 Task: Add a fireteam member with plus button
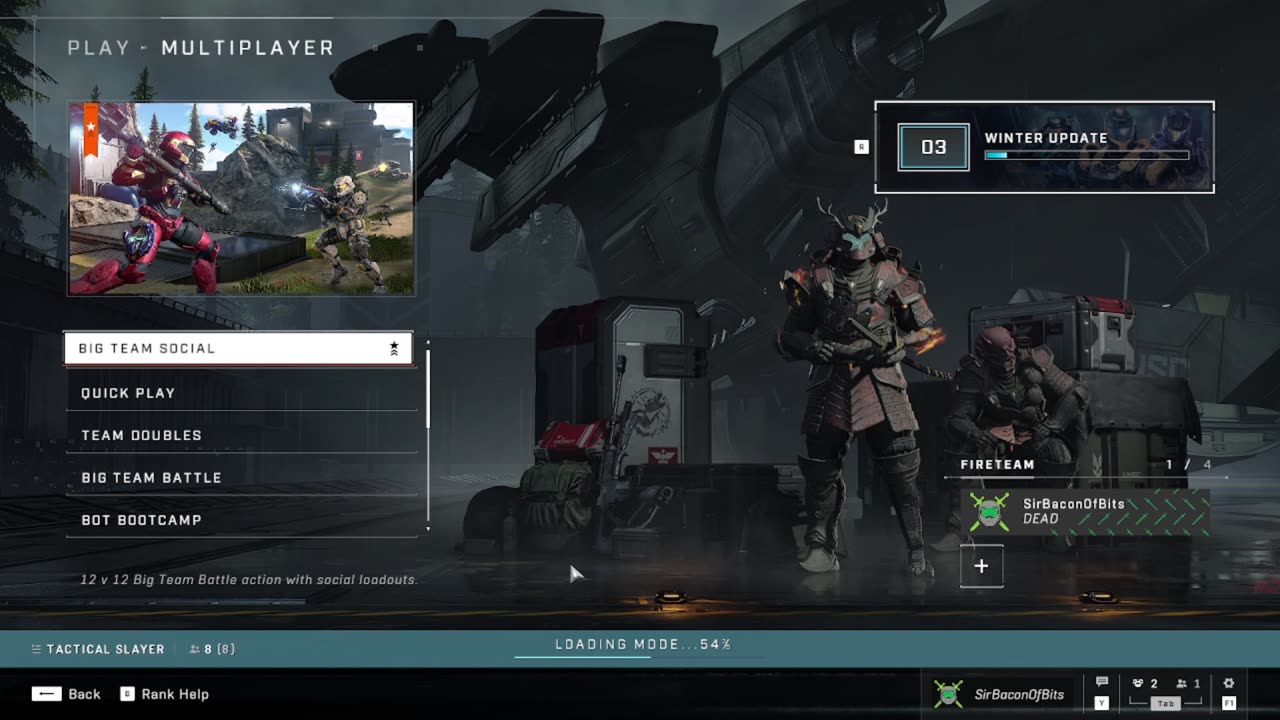click(981, 566)
